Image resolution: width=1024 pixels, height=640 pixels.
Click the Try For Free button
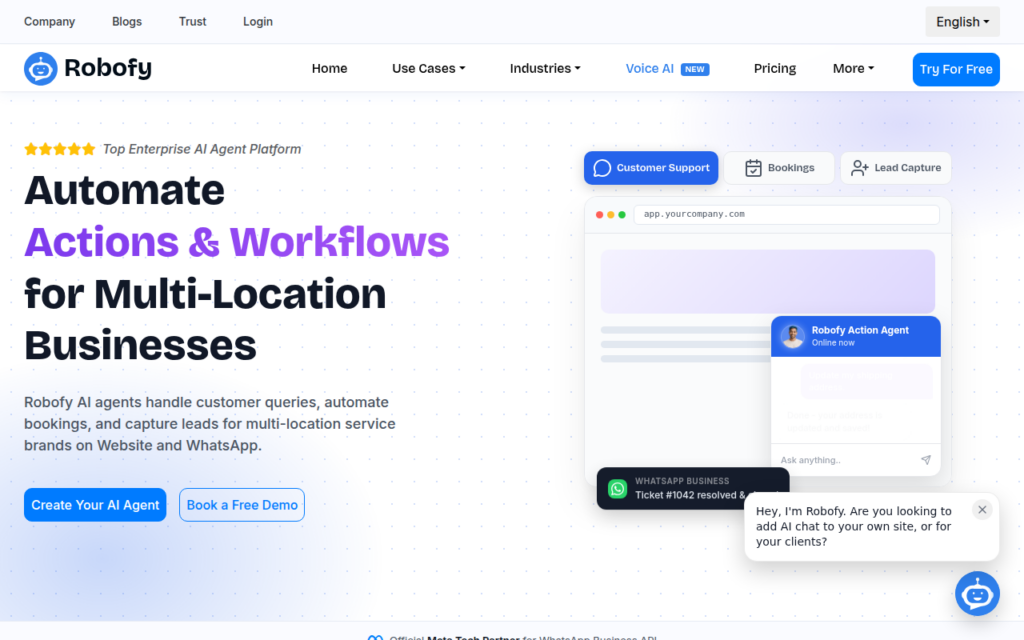956,69
